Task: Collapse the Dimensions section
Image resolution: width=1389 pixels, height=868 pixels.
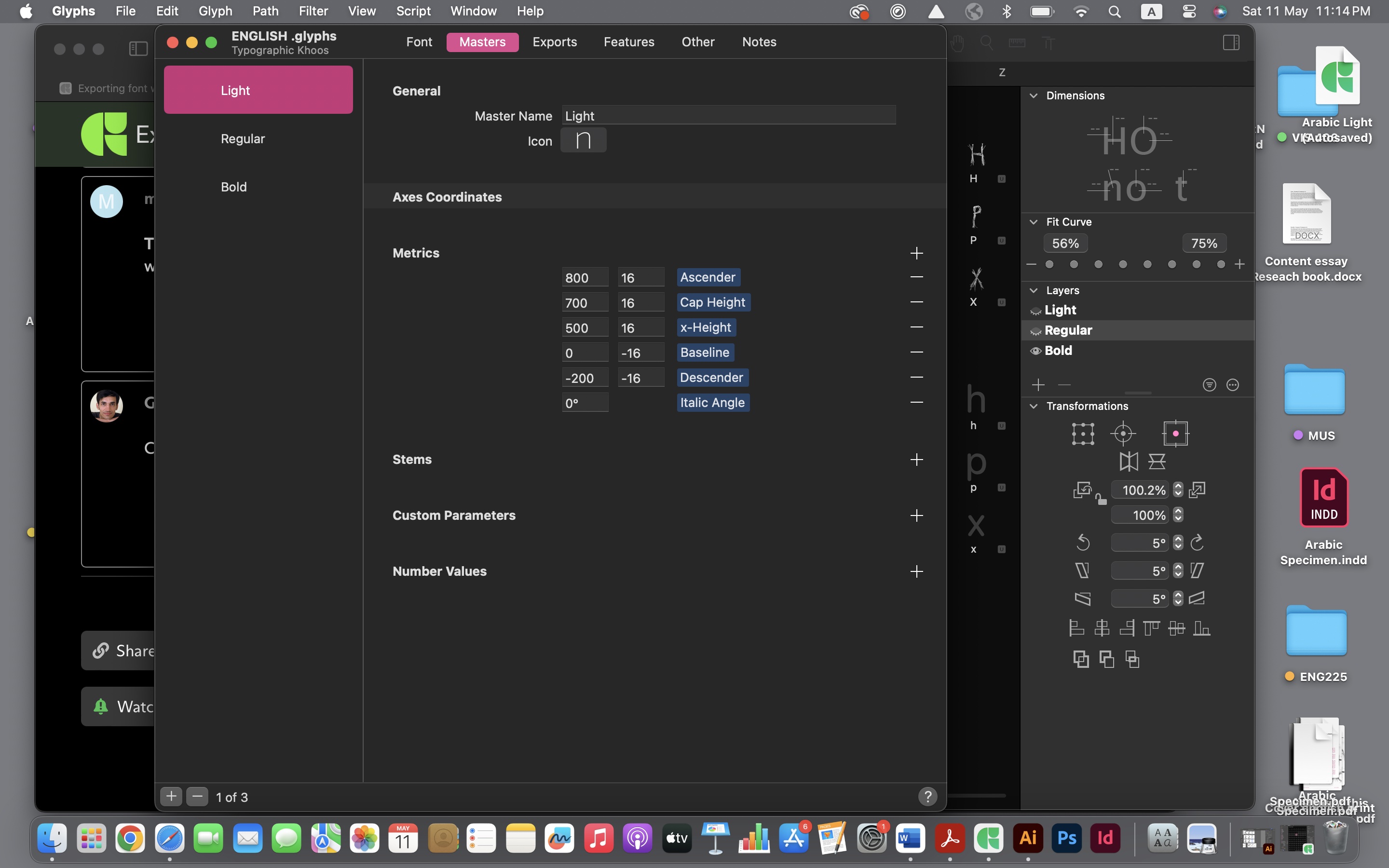Action: [1034, 95]
